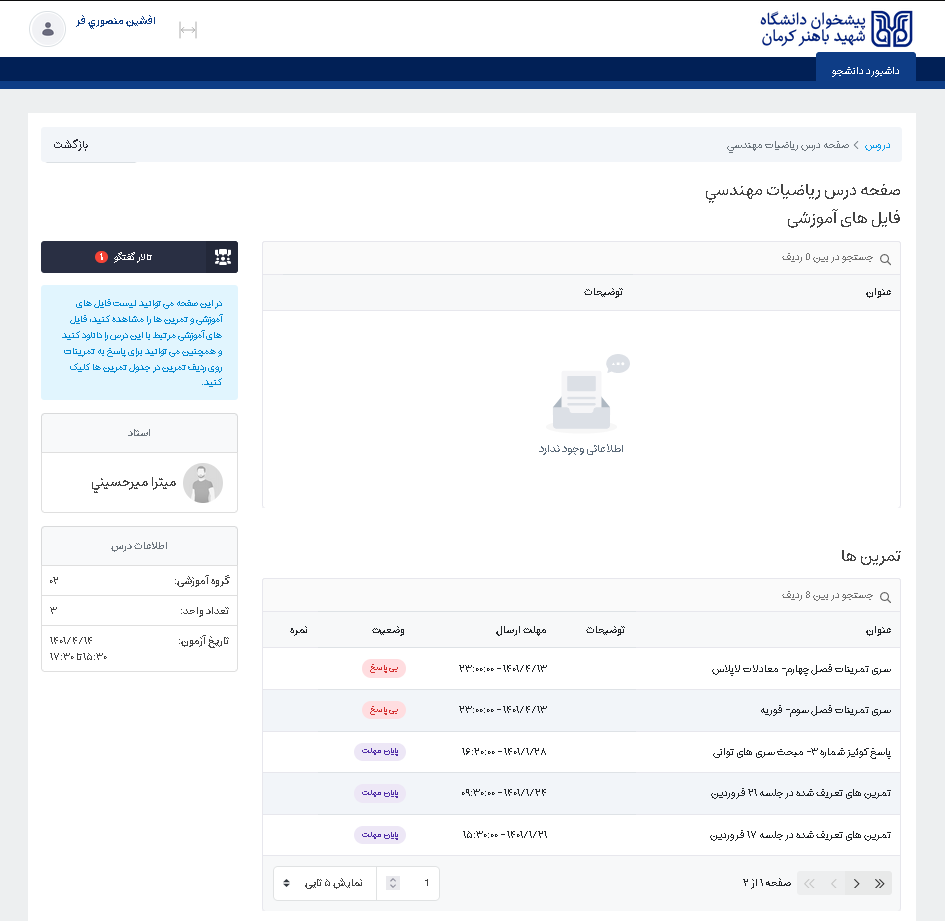Click the بازگشت back button
This screenshot has height=921, width=945.
pyautogui.click(x=71, y=145)
